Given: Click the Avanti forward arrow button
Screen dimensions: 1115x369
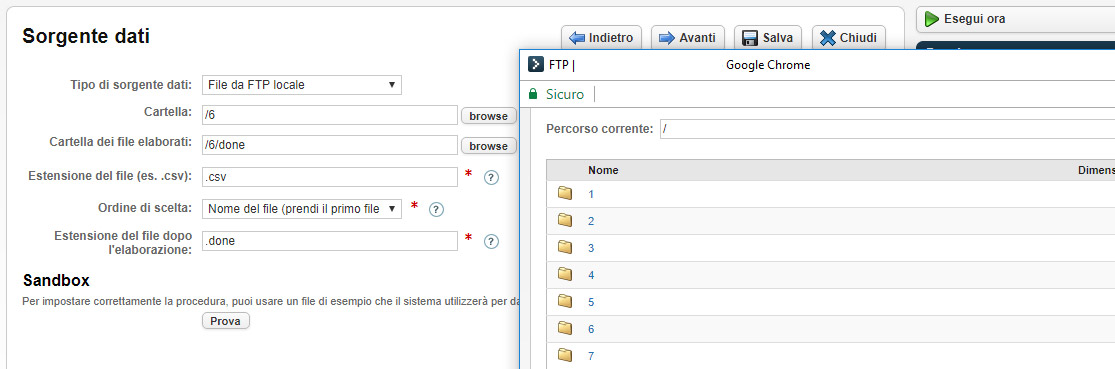Looking at the screenshot, I should pyautogui.click(x=687, y=38).
